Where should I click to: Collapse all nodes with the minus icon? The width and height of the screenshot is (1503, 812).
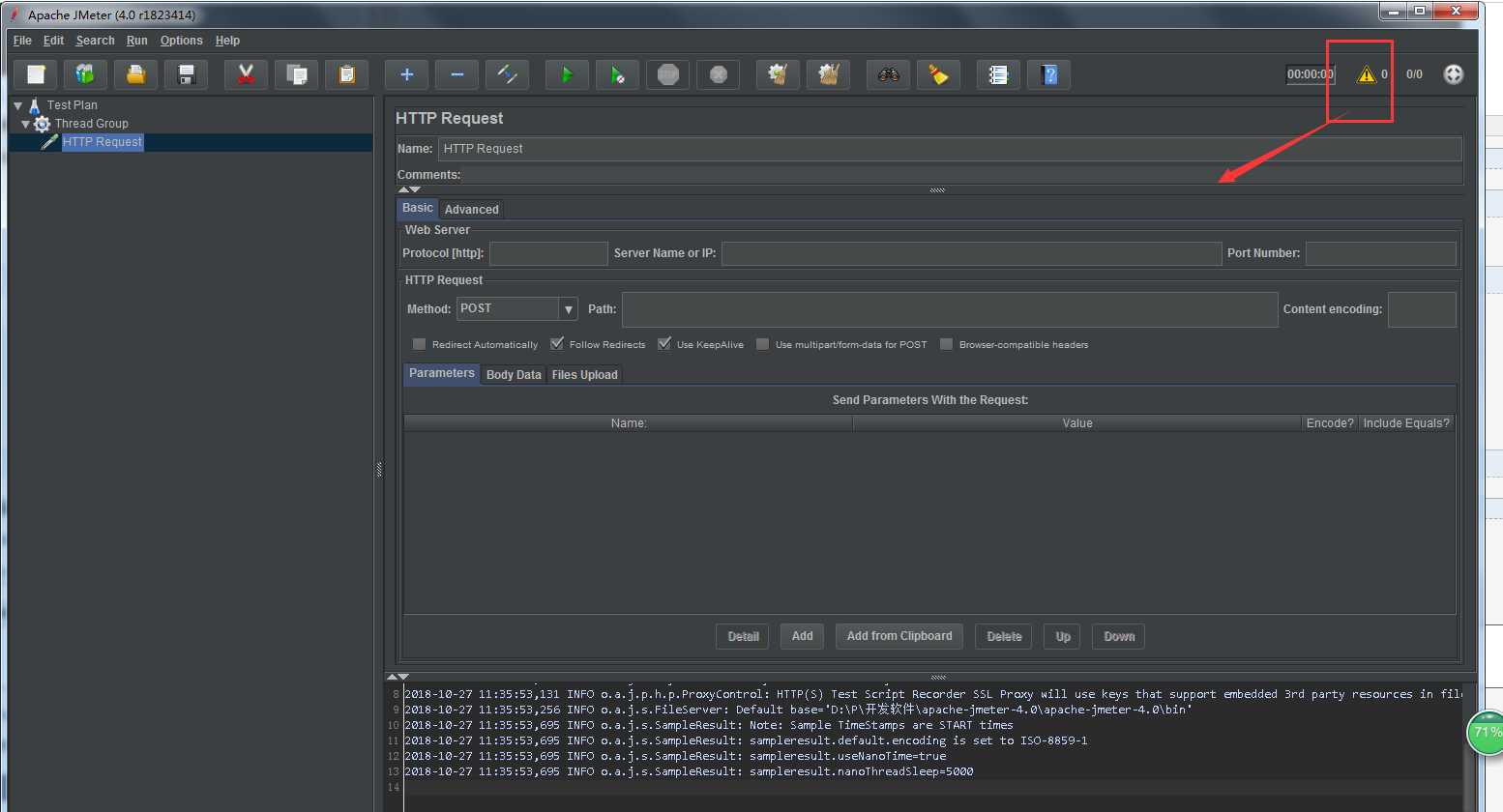[x=457, y=74]
